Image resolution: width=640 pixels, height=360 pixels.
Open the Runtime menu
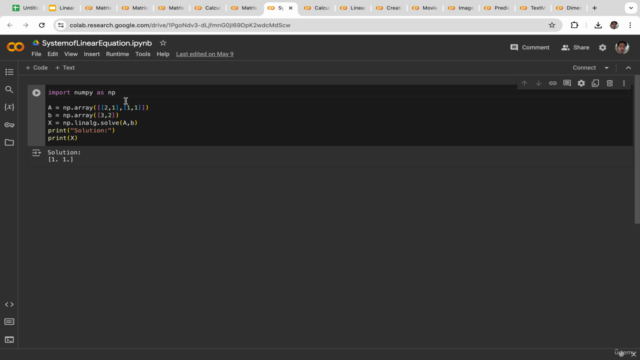tap(117, 54)
